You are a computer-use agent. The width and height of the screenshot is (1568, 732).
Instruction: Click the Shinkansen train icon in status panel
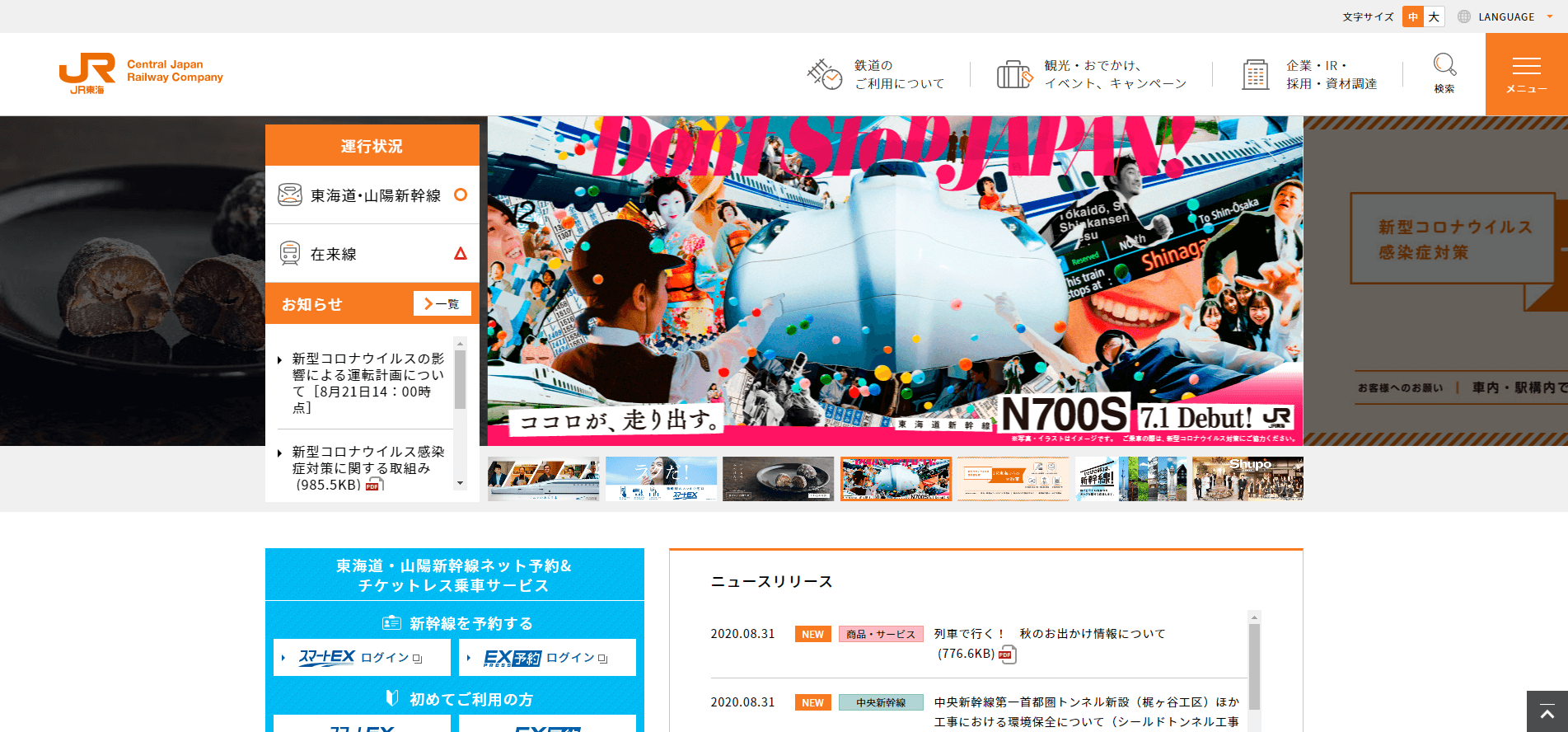290,195
